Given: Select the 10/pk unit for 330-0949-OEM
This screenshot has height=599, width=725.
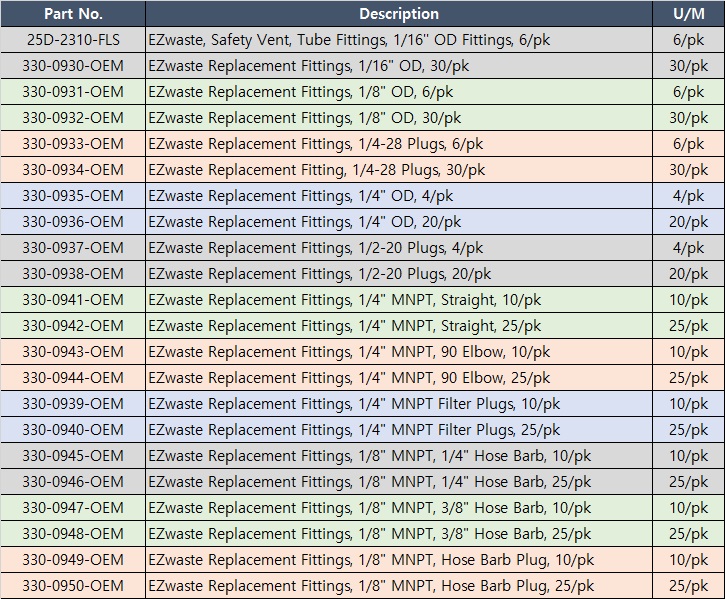Looking at the screenshot, I should point(688,559).
